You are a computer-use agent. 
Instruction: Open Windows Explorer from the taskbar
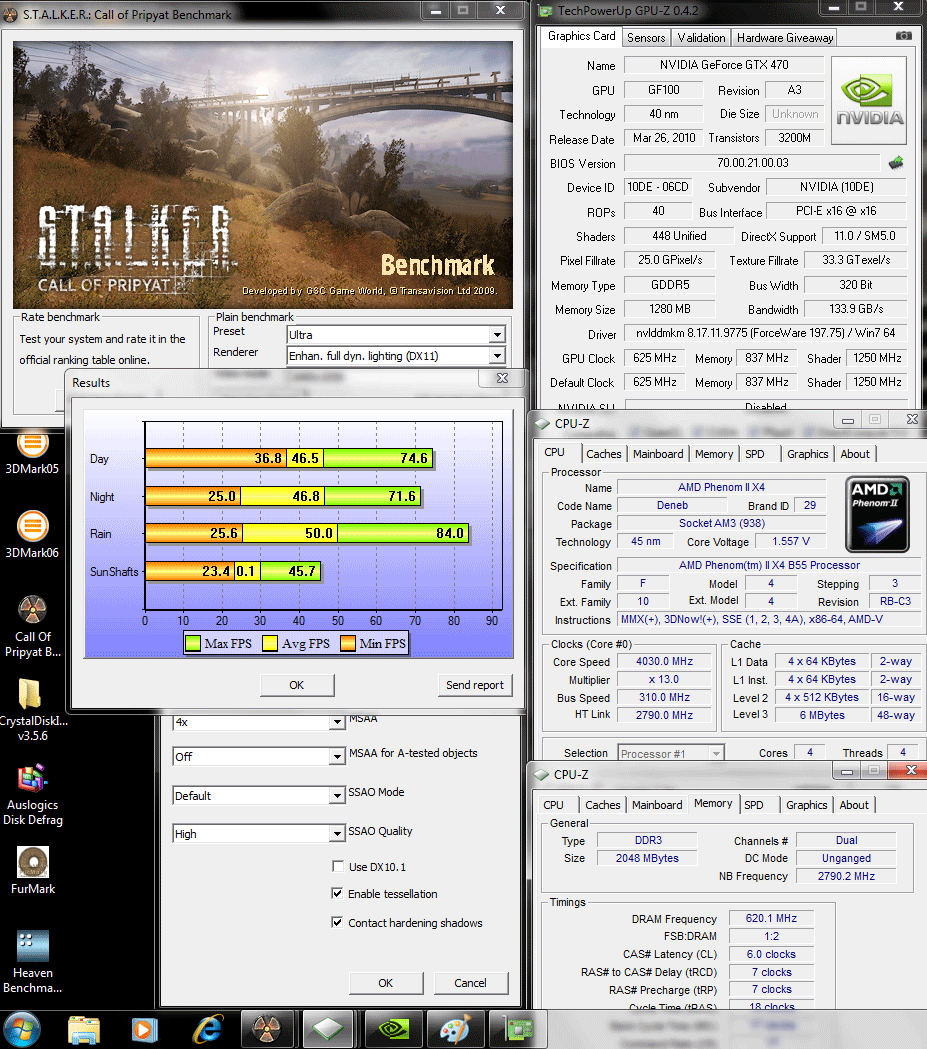click(84, 1030)
